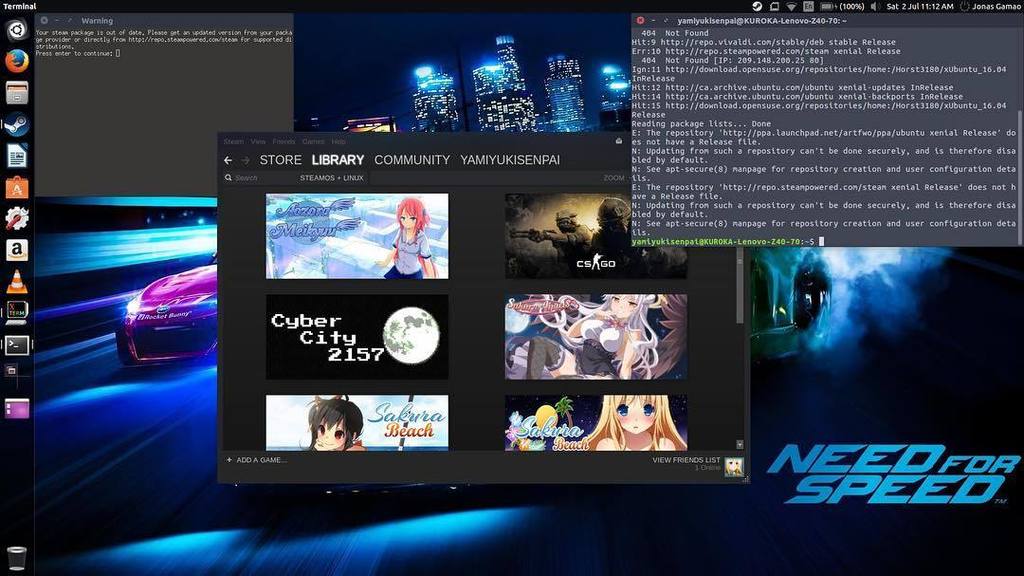
Task: Open the YAMIYUKISENPAI profile tab
Action: click(510, 160)
